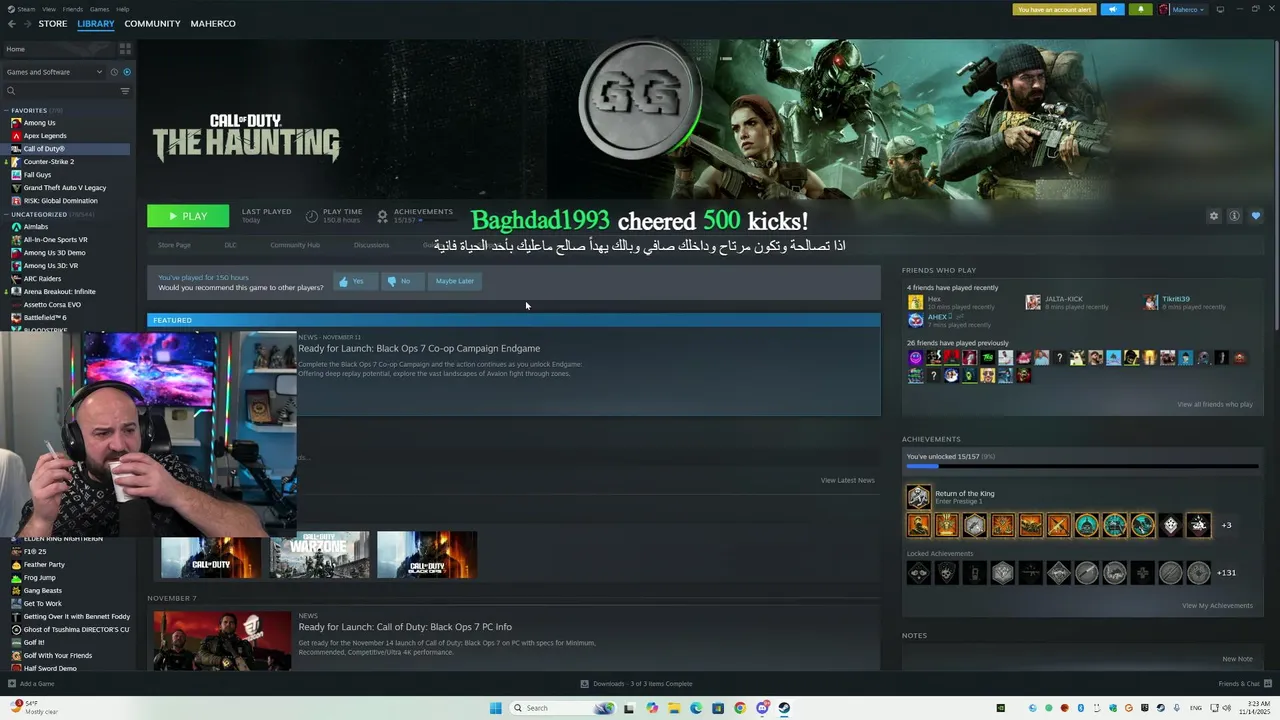The width and height of the screenshot is (1280, 720).
Task: Toggle sort by recent activity clock icon
Action: [x=114, y=72]
